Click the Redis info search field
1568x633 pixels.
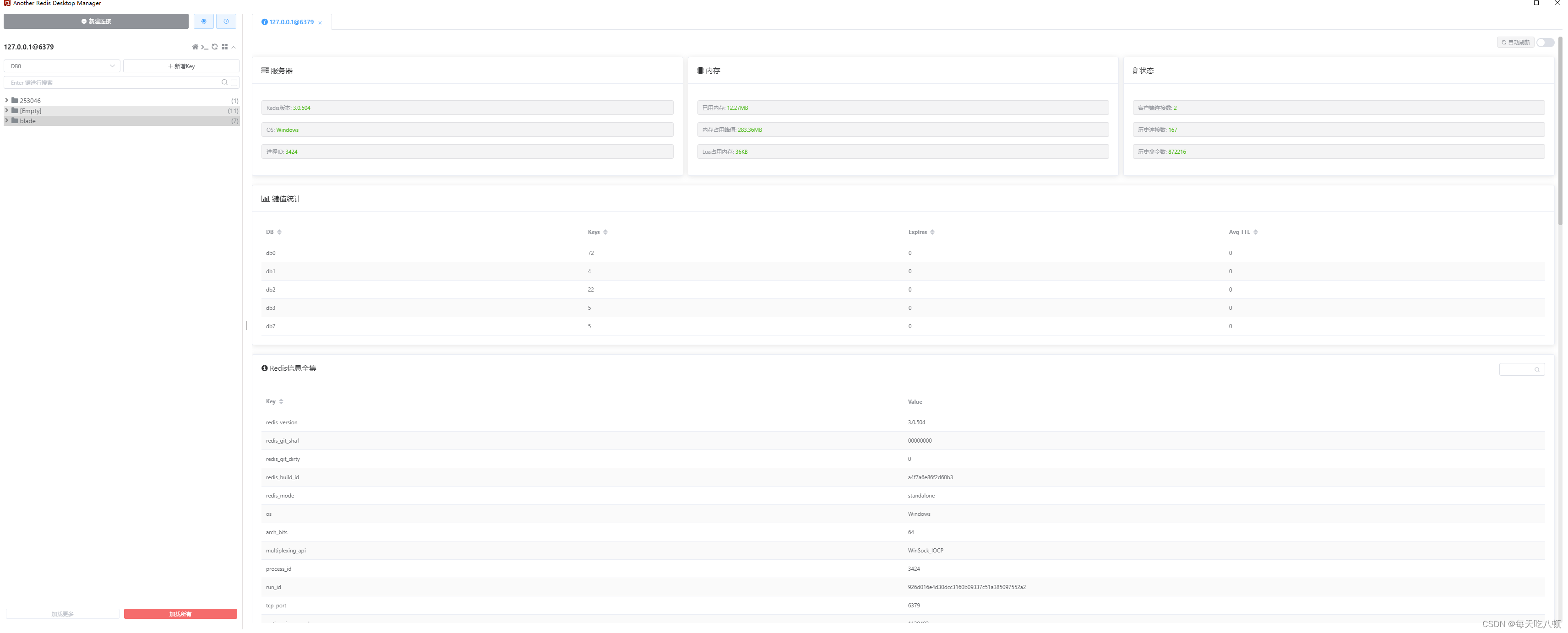pos(1518,369)
